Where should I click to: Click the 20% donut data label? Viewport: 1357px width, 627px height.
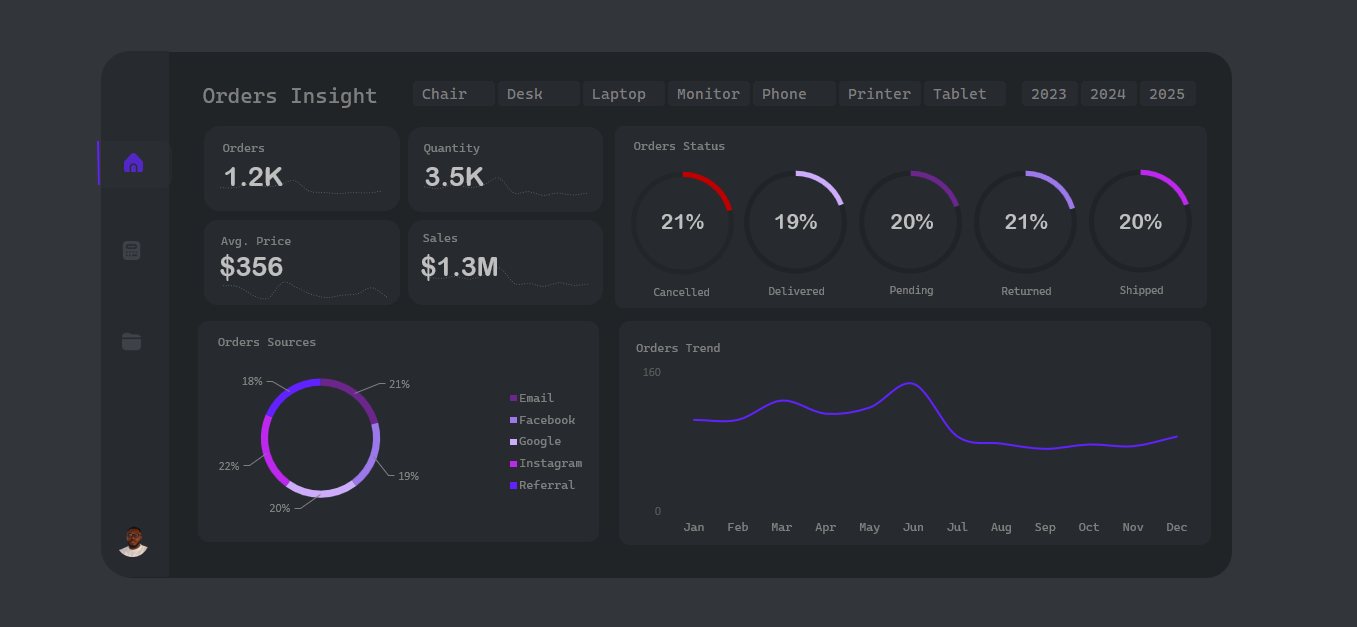point(279,508)
